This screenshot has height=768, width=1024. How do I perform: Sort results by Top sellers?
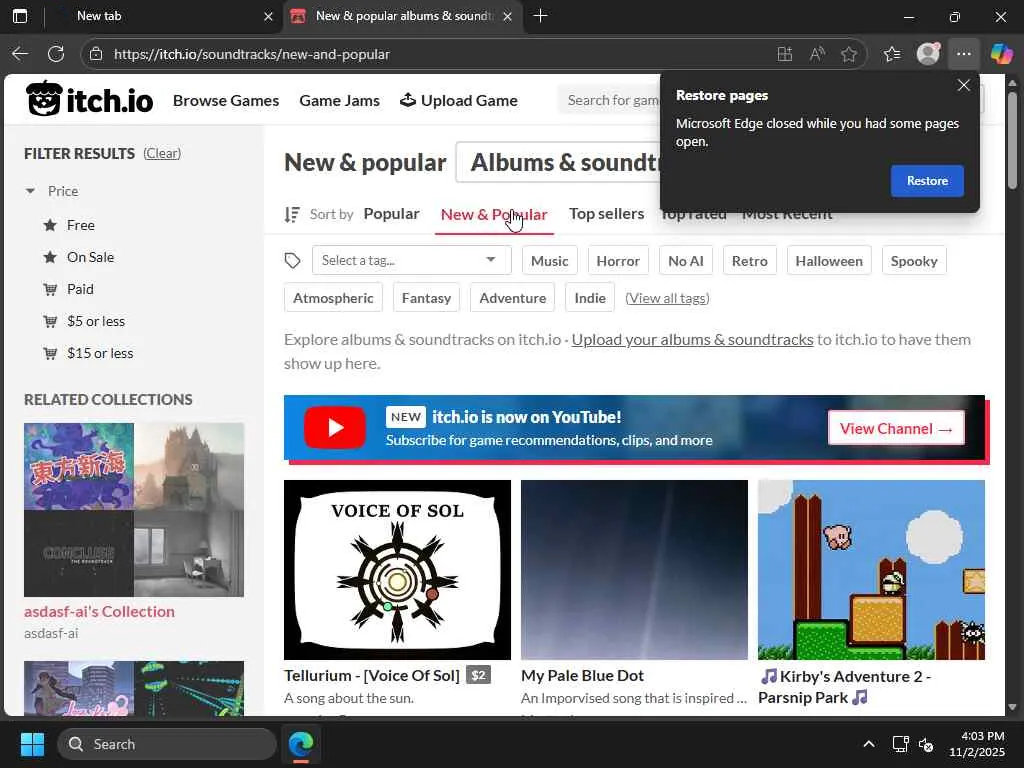point(606,214)
